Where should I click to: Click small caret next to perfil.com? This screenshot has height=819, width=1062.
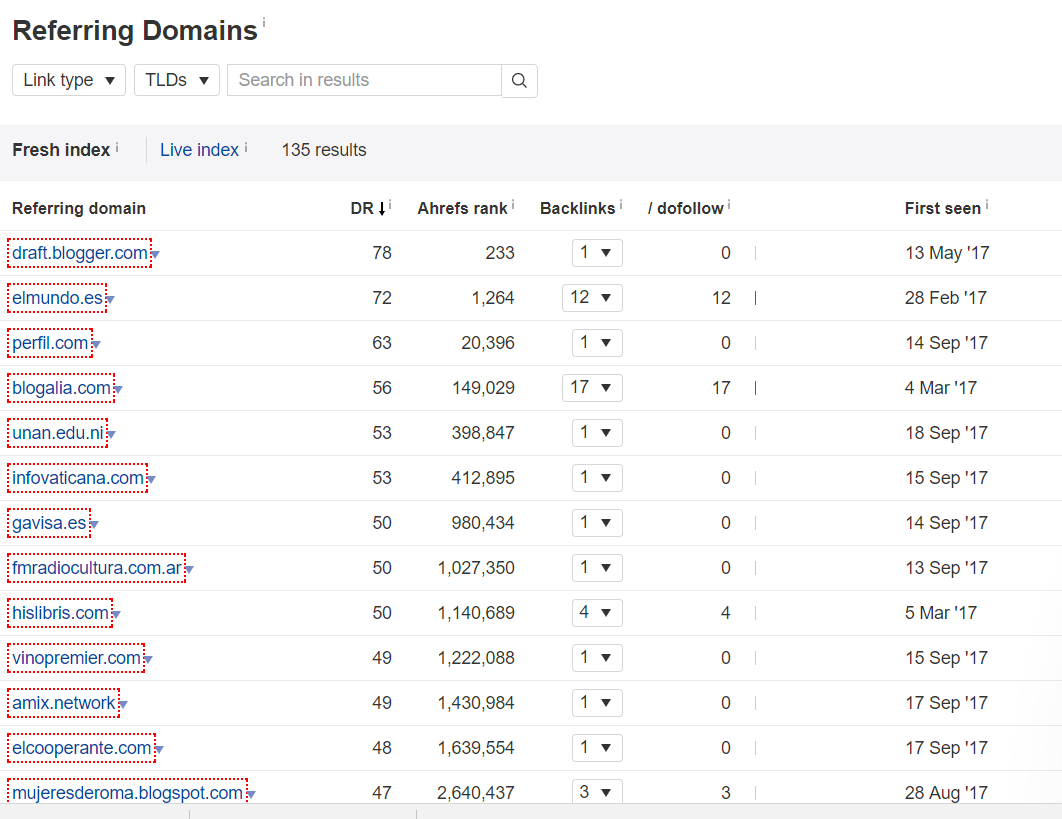pos(96,345)
